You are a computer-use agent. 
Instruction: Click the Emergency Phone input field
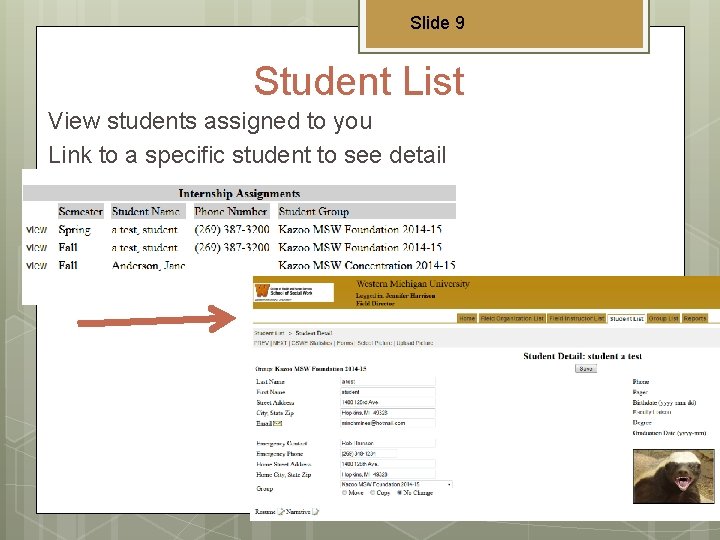point(368,454)
